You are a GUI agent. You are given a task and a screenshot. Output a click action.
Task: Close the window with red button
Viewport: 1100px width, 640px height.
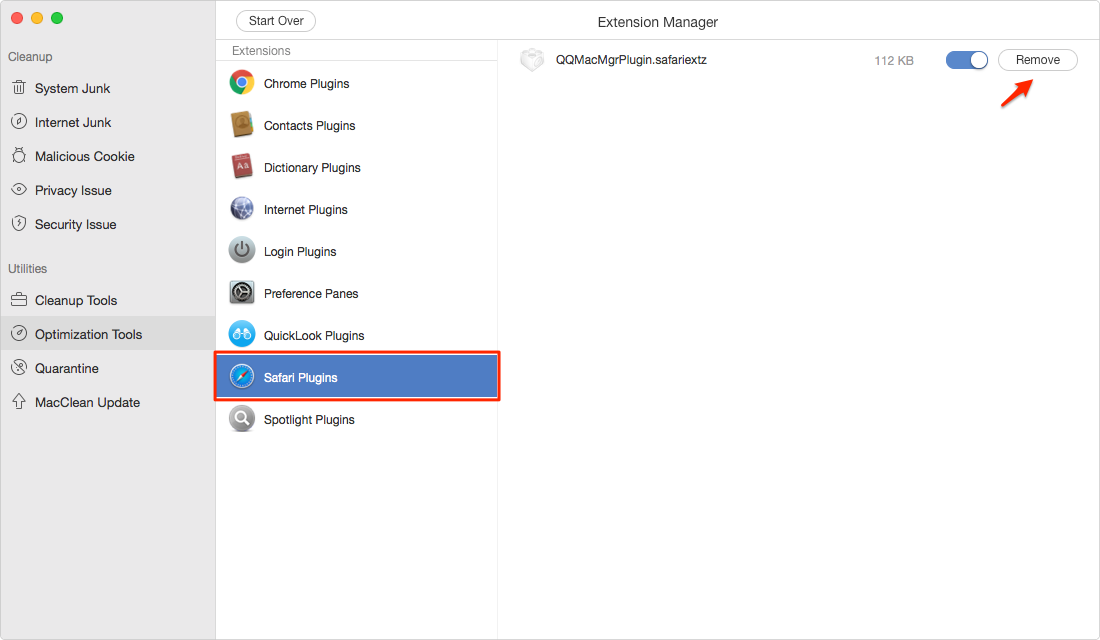pyautogui.click(x=17, y=18)
